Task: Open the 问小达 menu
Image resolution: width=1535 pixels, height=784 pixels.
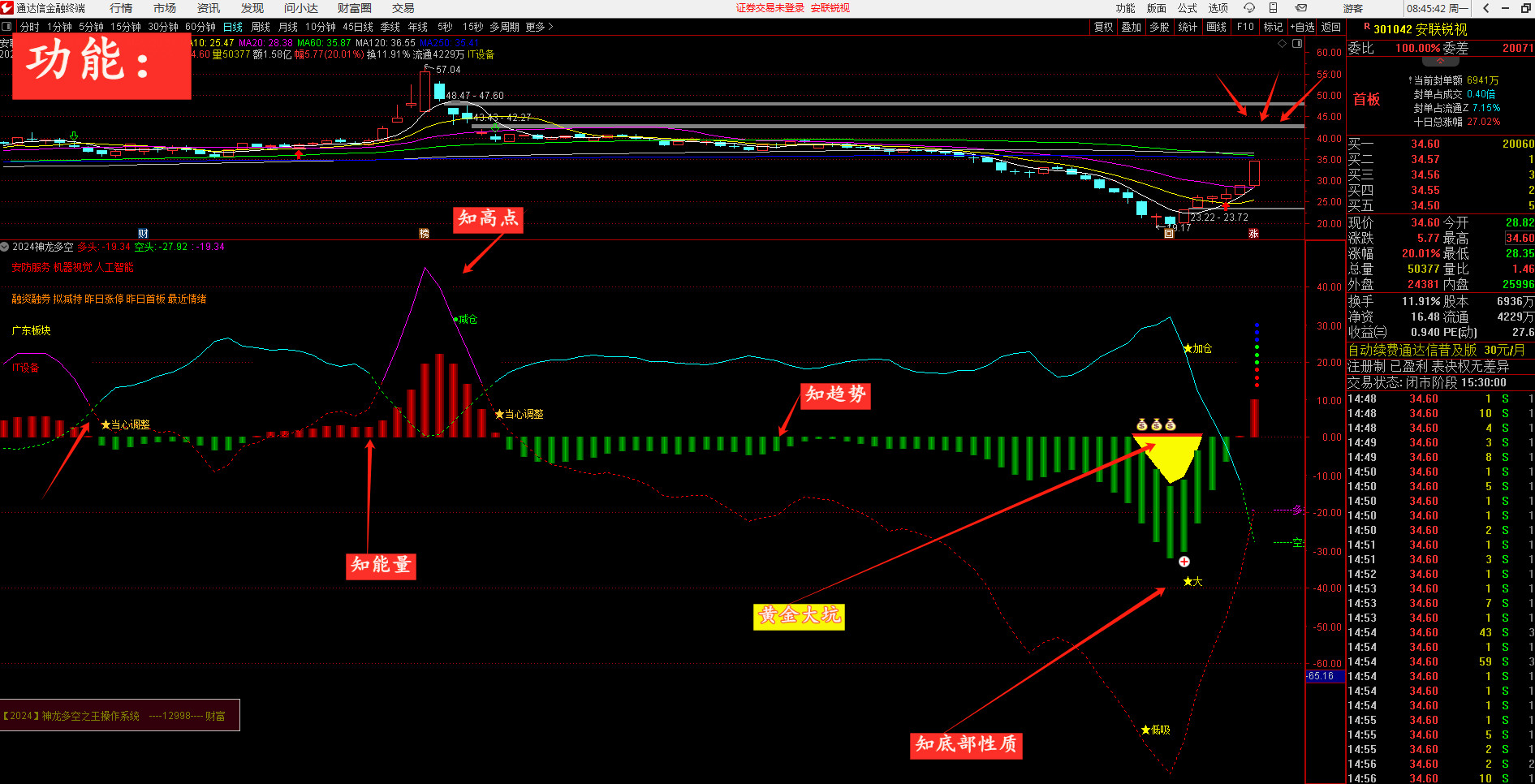Action: pyautogui.click(x=301, y=8)
